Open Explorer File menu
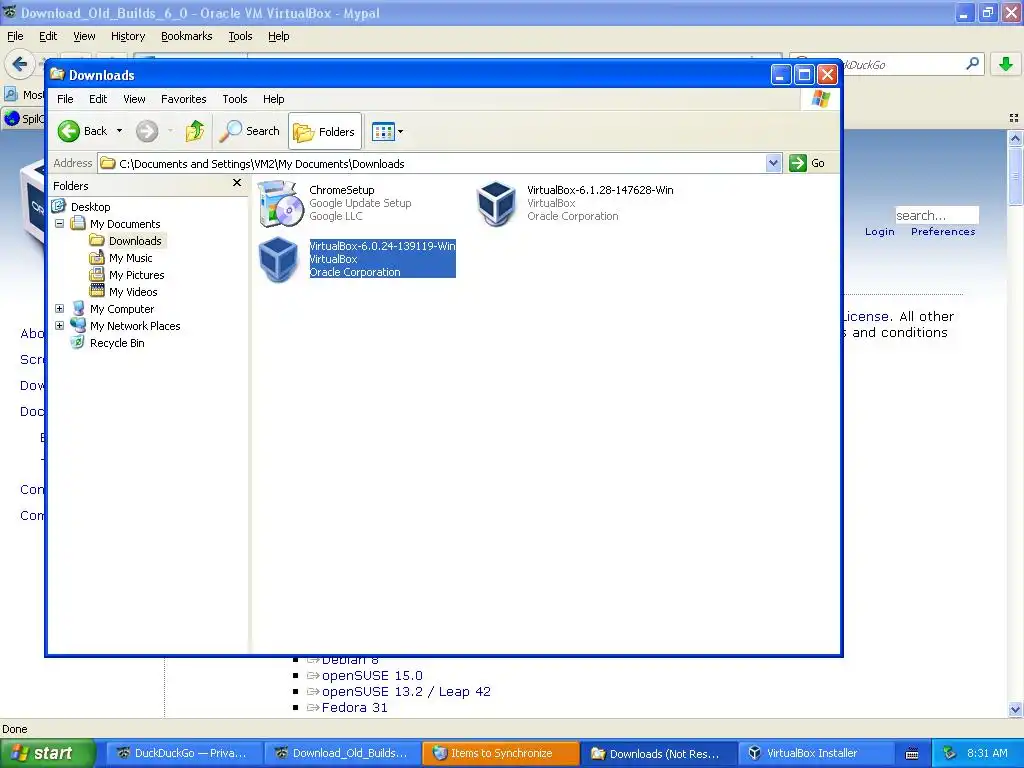Image resolution: width=1024 pixels, height=768 pixels. [65, 99]
